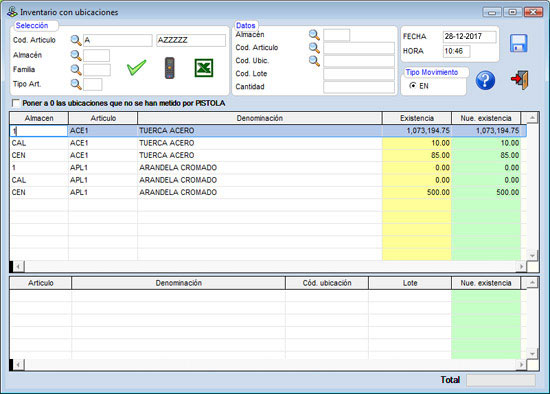Focus the Familia input field
550x394 pixels.
97,70
